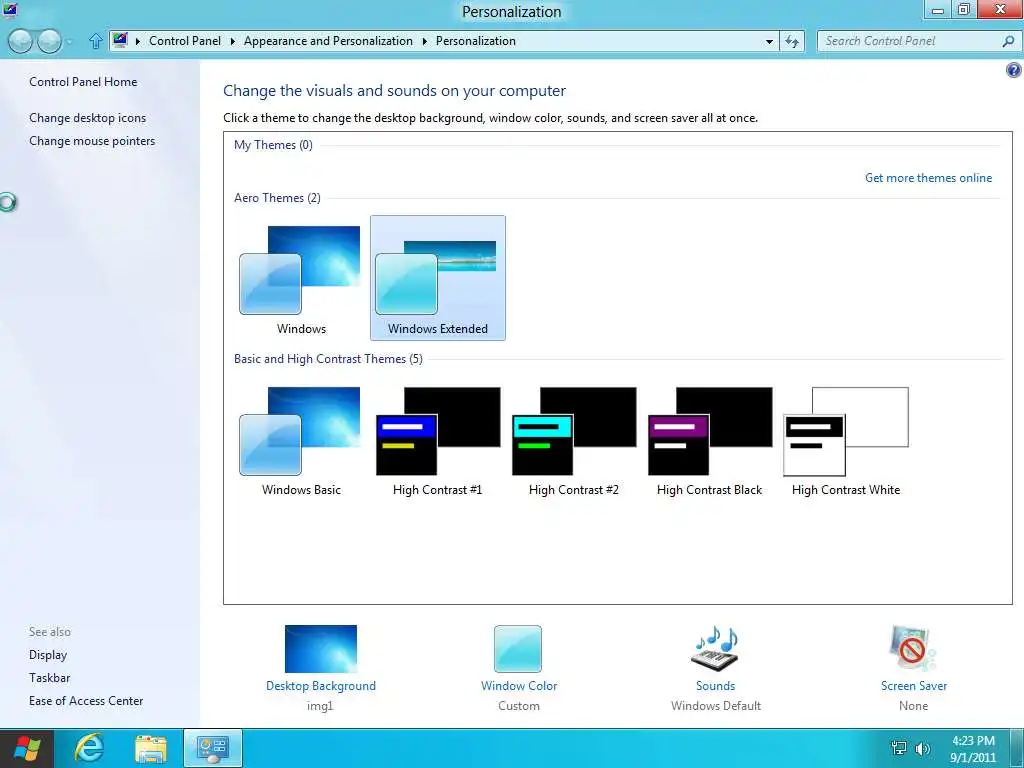Open the Screen Saver icon
This screenshot has height=768, width=1024.
coord(912,648)
